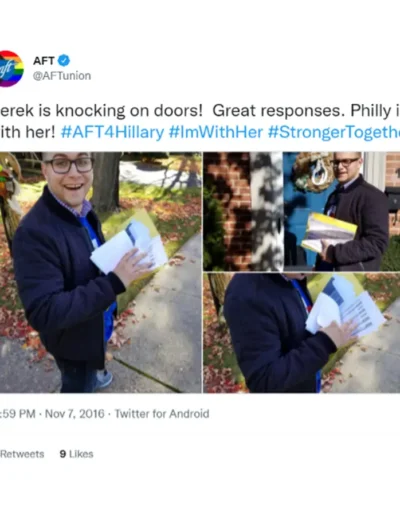
Task: Open the #AFT4Hillary hashtag
Action: tap(112, 132)
